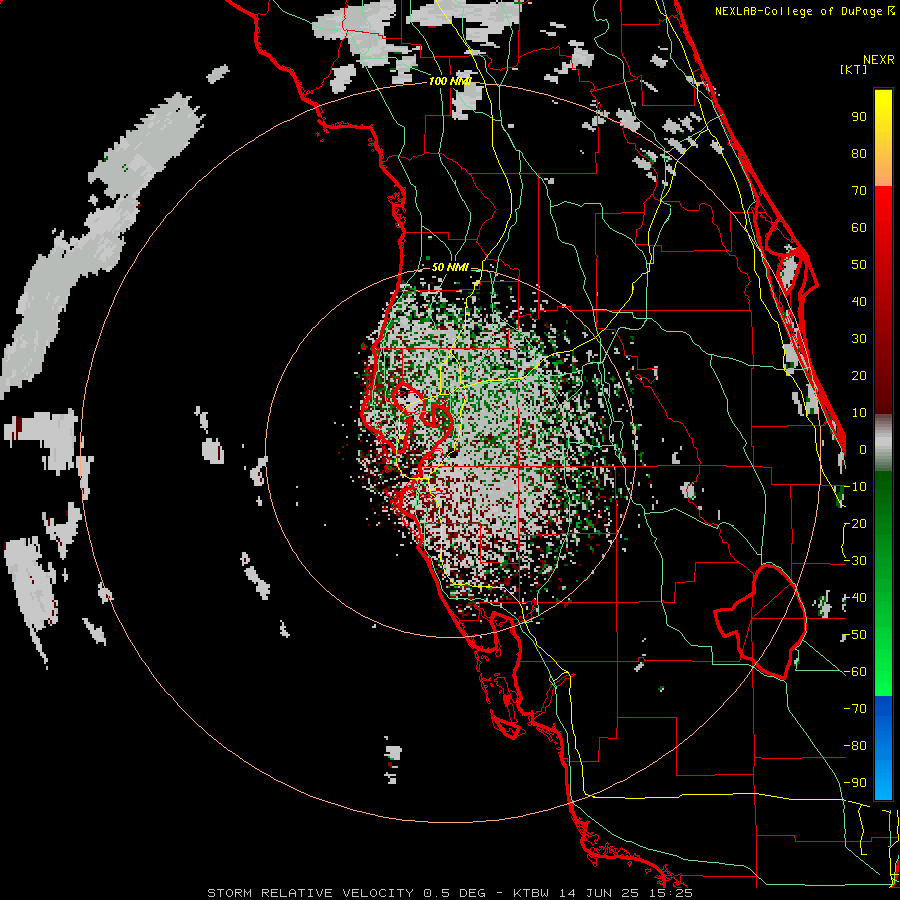Click the "50 NMI" range ring label
This screenshot has height=900, width=900.
tap(450, 267)
